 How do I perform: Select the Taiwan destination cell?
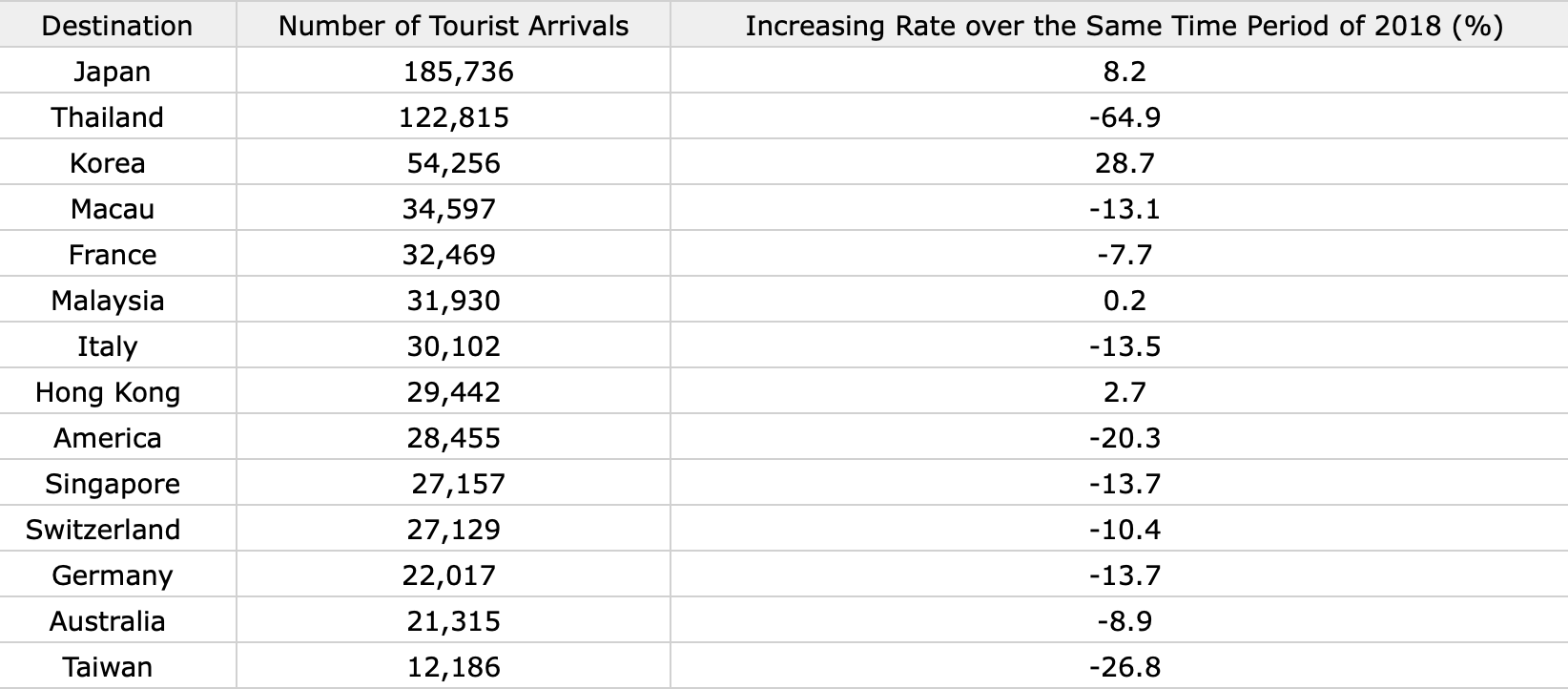coord(117,666)
